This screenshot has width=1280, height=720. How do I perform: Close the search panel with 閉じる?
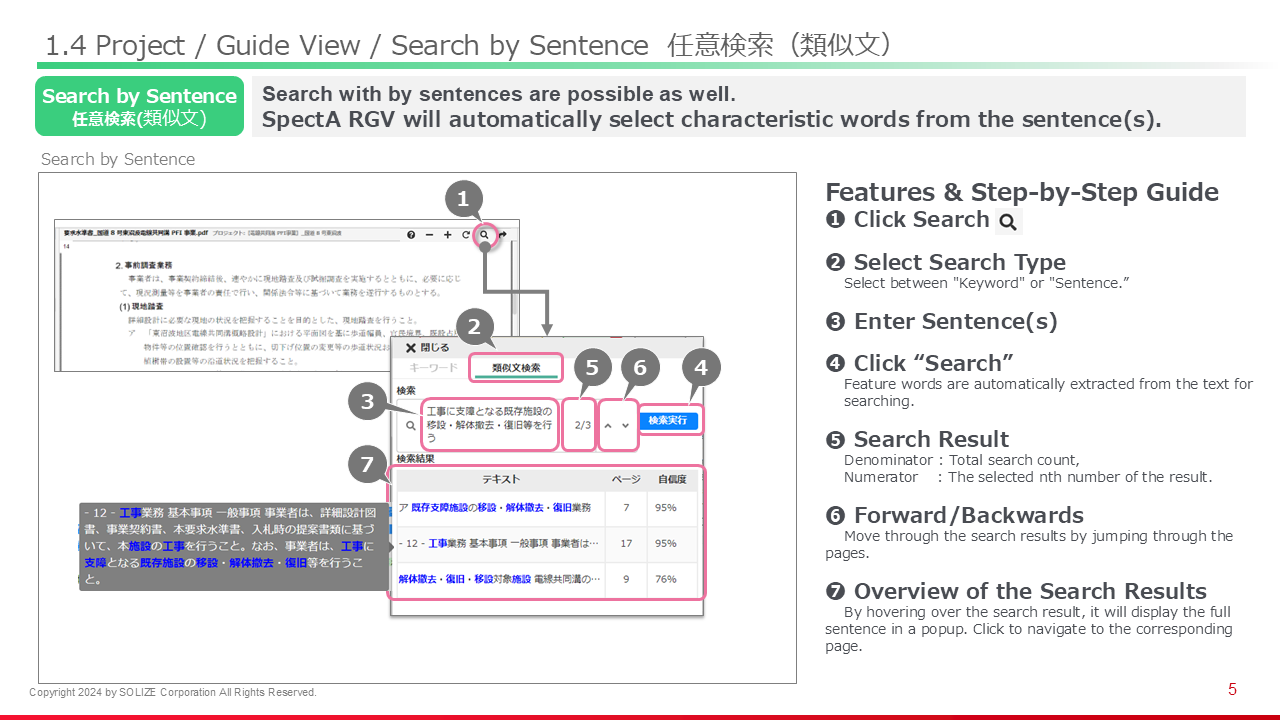coord(427,348)
